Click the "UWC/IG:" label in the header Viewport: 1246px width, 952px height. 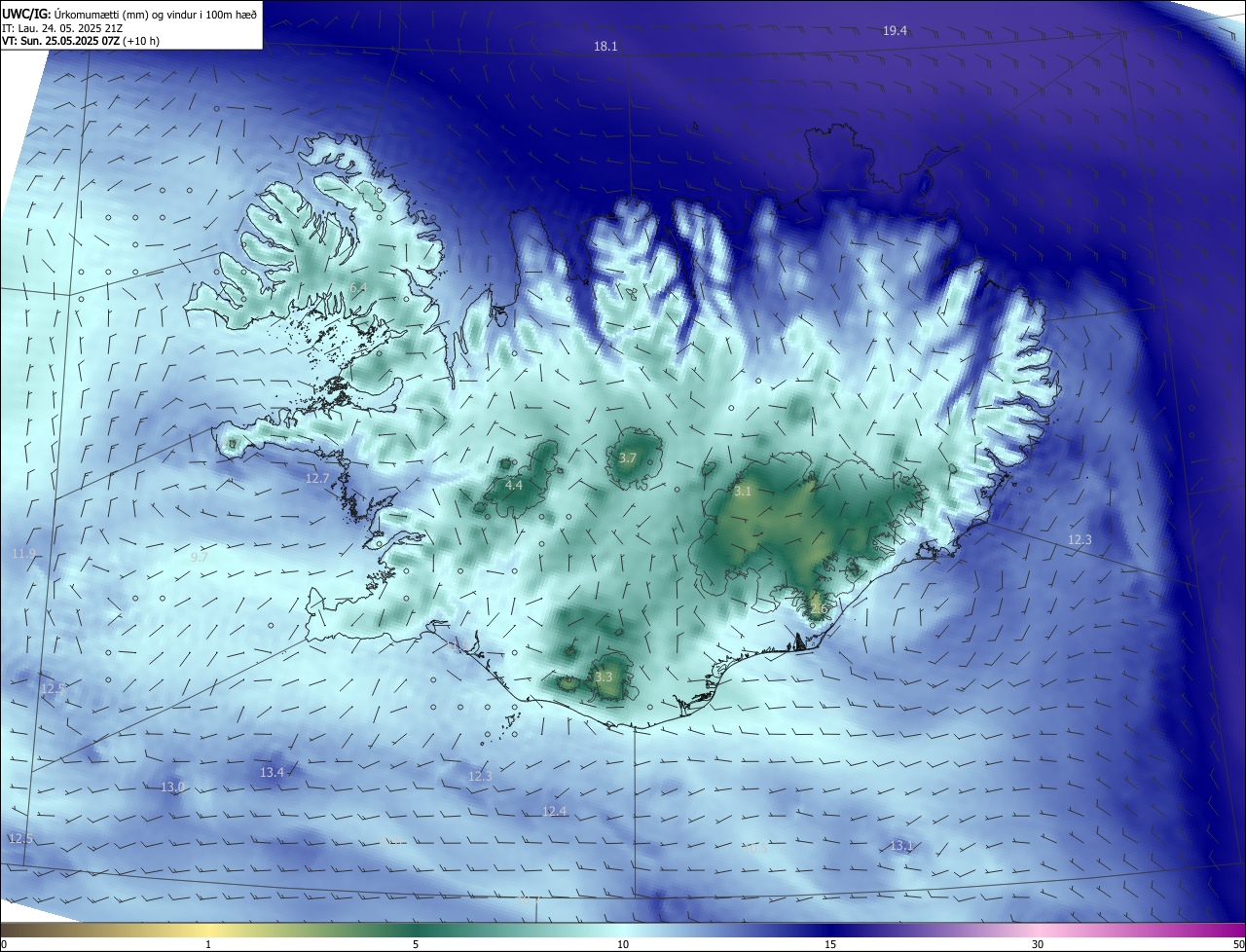coord(26,14)
